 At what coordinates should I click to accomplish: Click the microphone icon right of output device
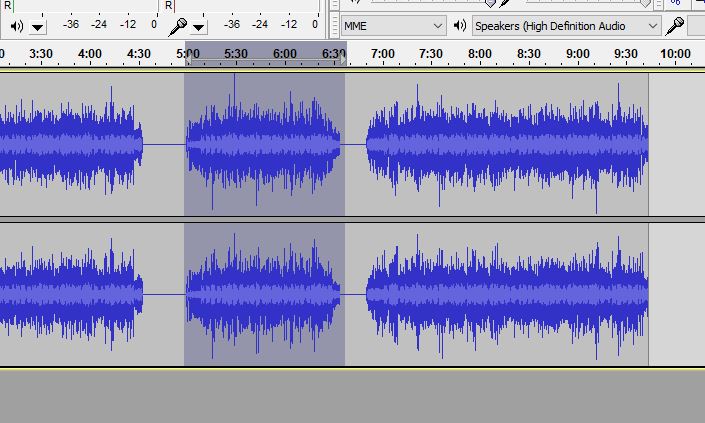click(x=676, y=25)
